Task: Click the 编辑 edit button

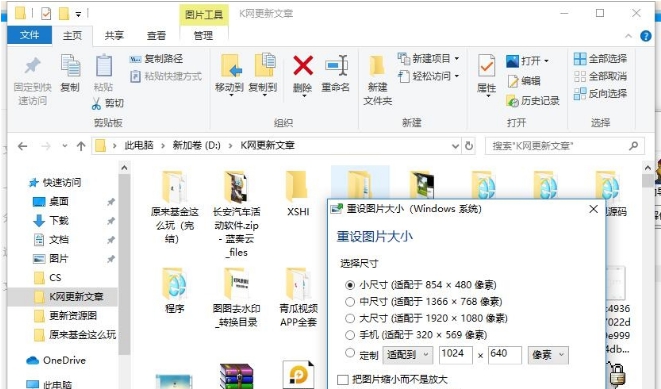Action: 524,81
